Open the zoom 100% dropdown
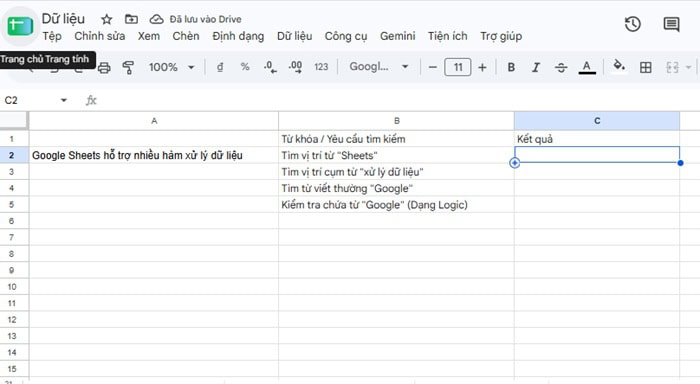 point(171,67)
